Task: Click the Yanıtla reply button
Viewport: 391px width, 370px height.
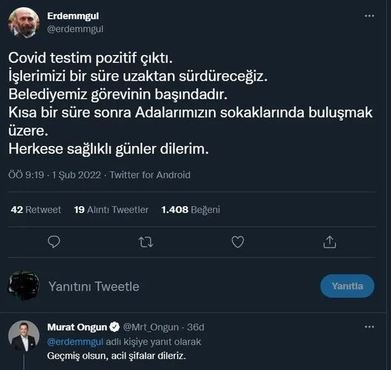Action: tap(347, 286)
